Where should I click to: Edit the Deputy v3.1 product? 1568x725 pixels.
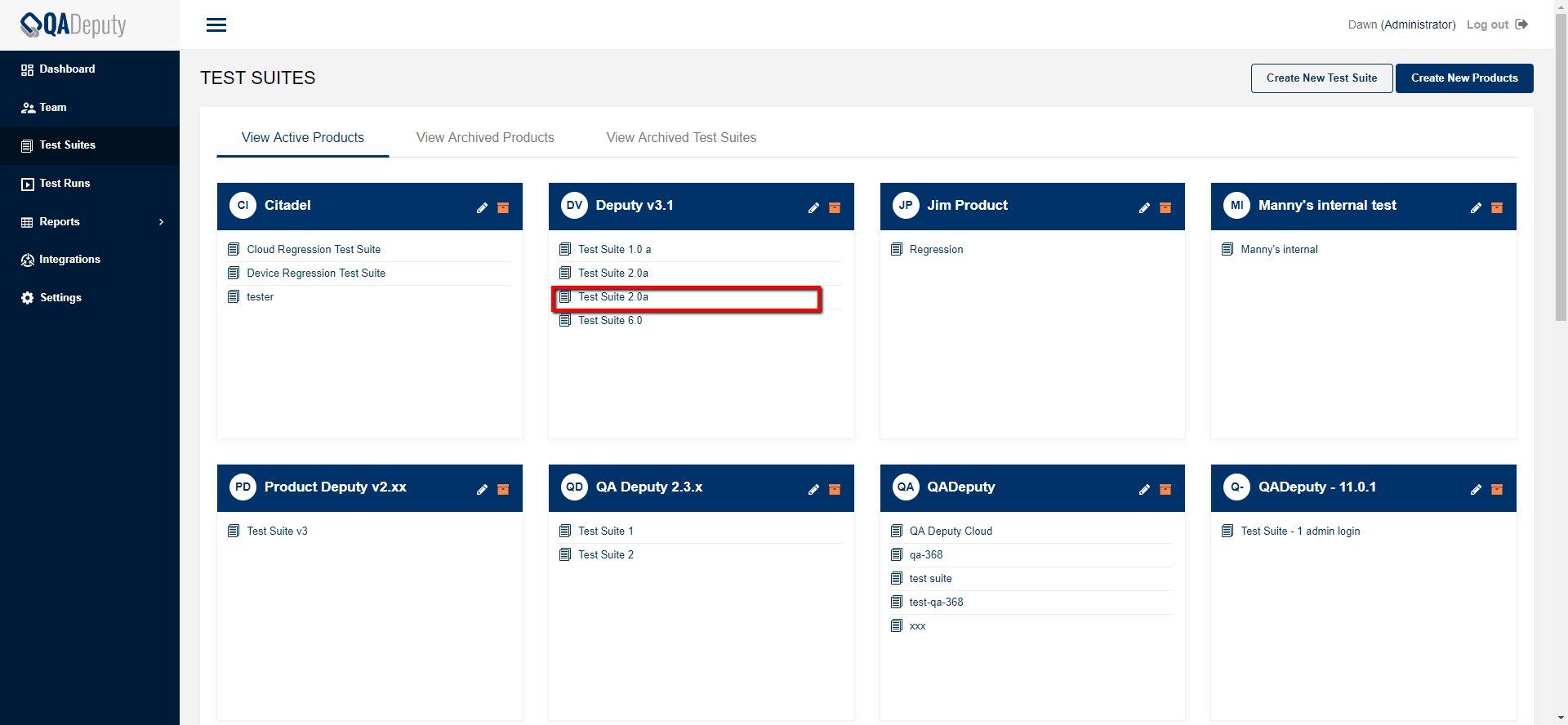[x=813, y=208]
